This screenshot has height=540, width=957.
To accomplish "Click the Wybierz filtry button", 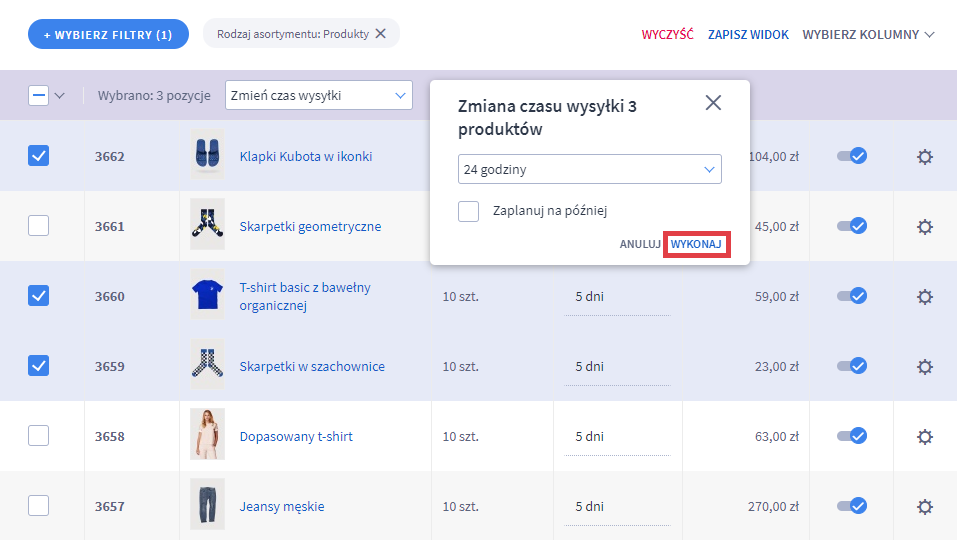I will 108,34.
